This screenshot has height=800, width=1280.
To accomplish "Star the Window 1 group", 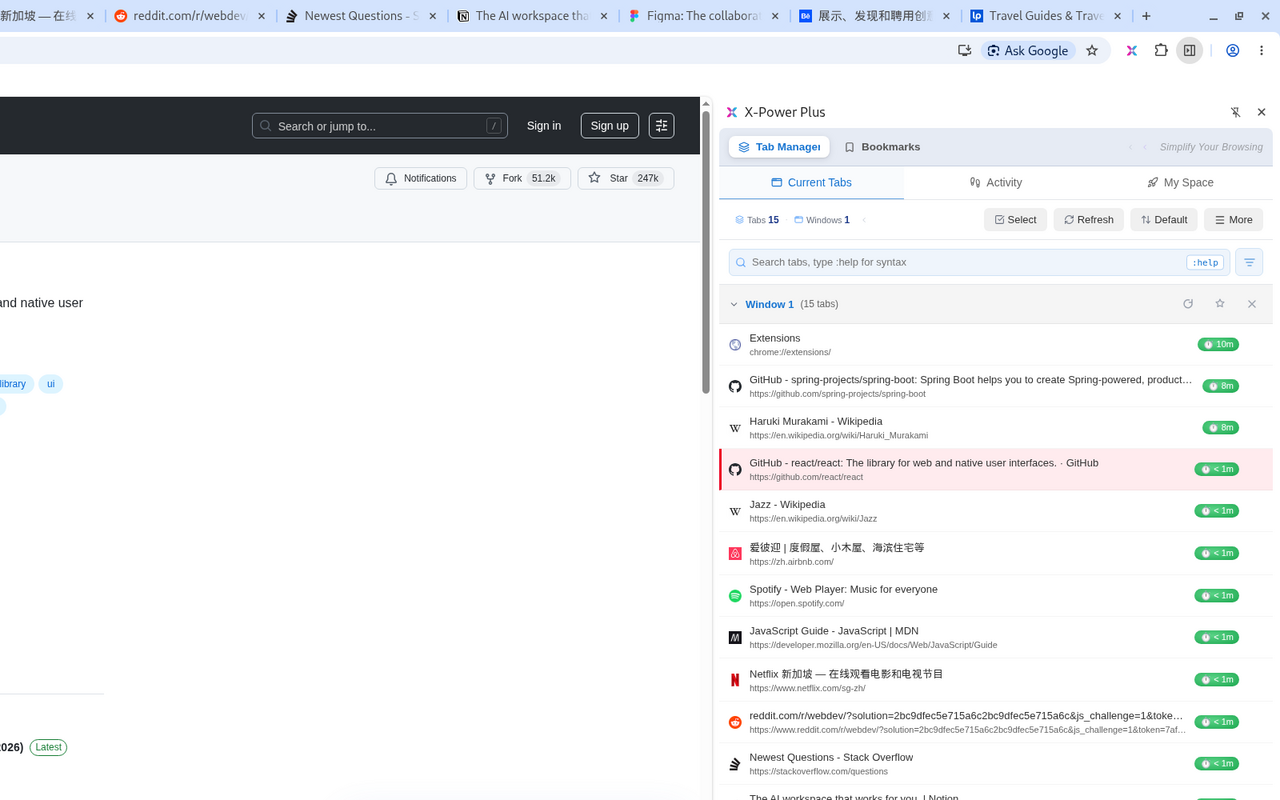I will 1220,304.
